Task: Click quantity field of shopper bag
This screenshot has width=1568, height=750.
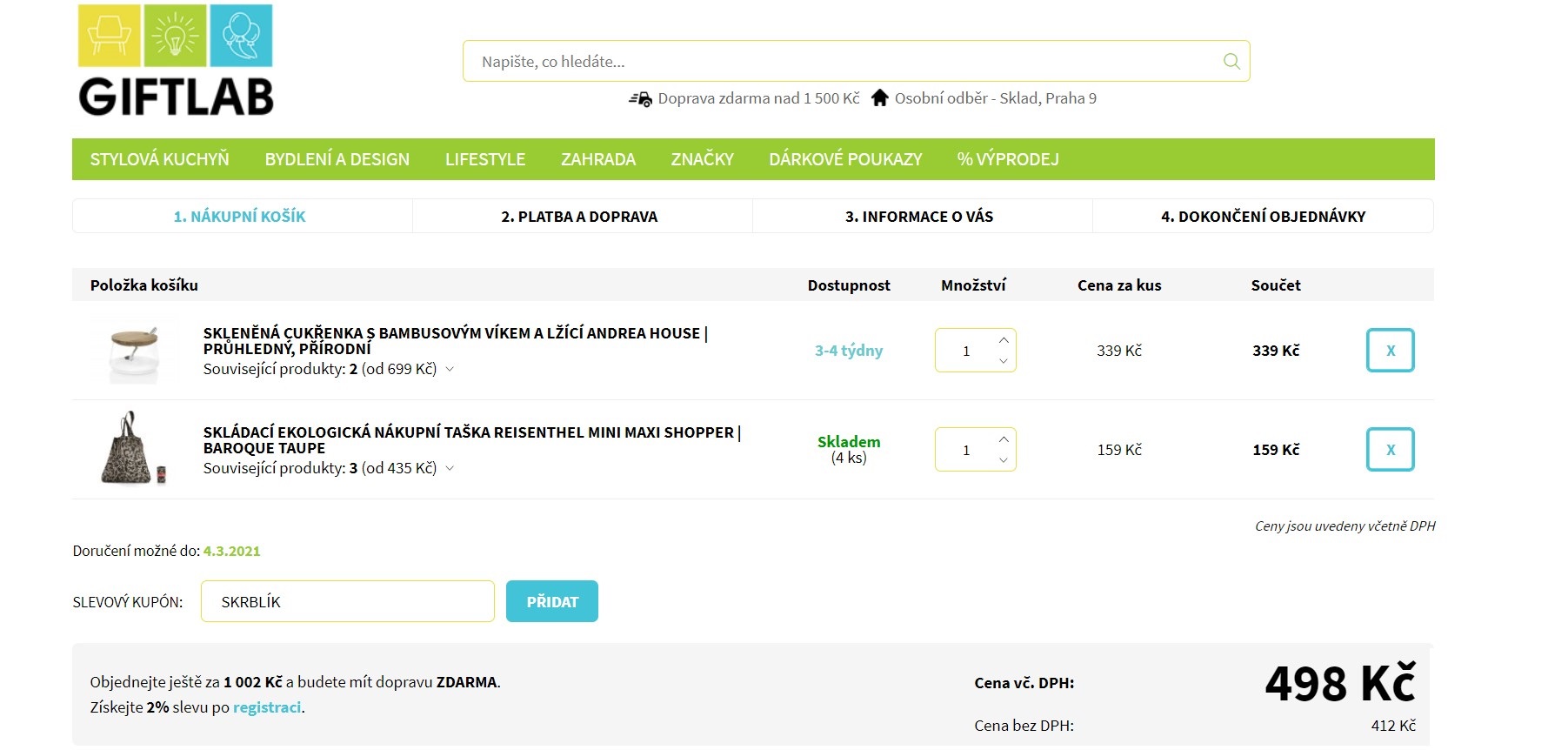Action: click(965, 449)
